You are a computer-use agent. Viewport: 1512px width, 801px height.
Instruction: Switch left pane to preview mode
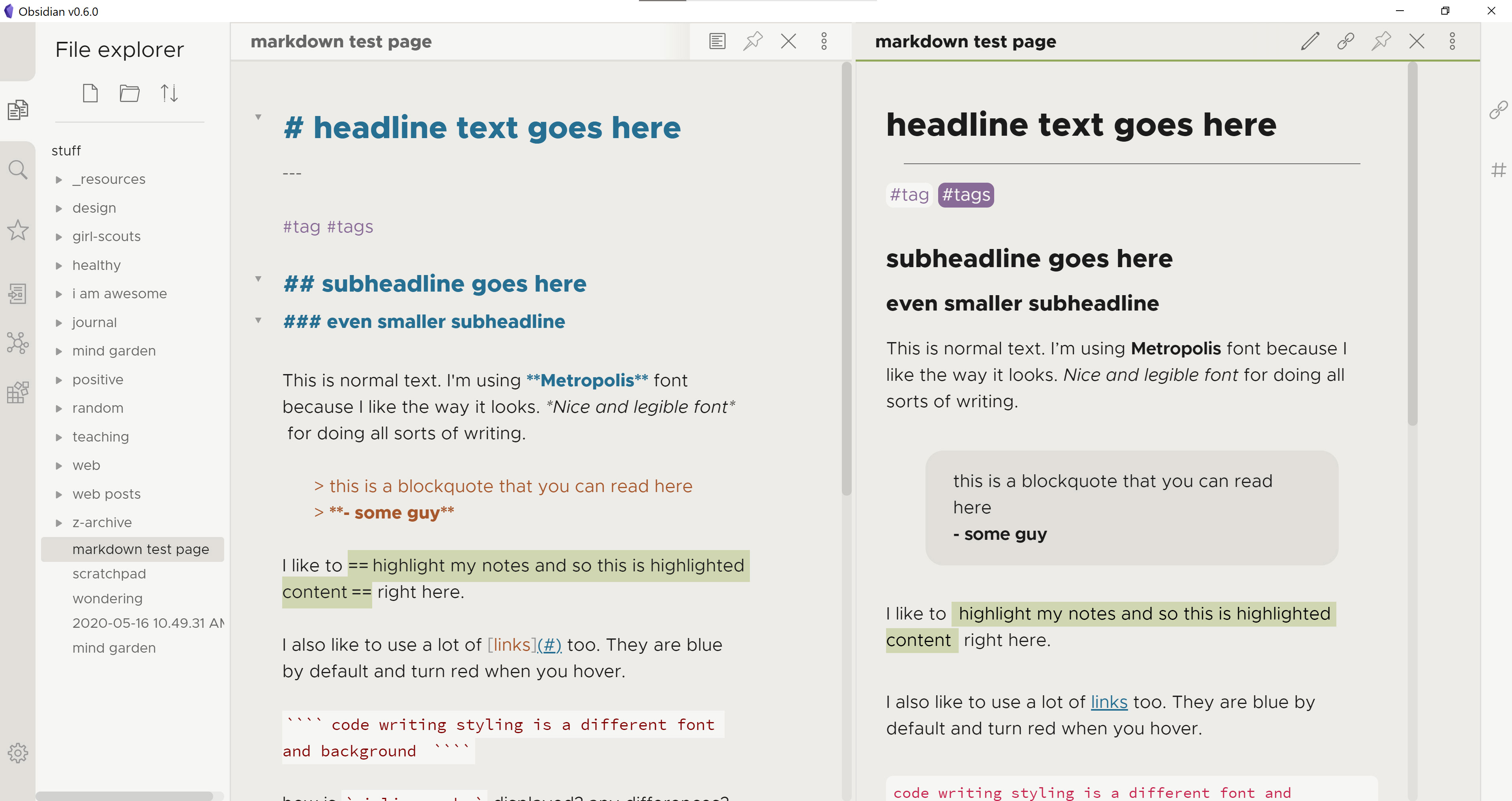point(717,41)
